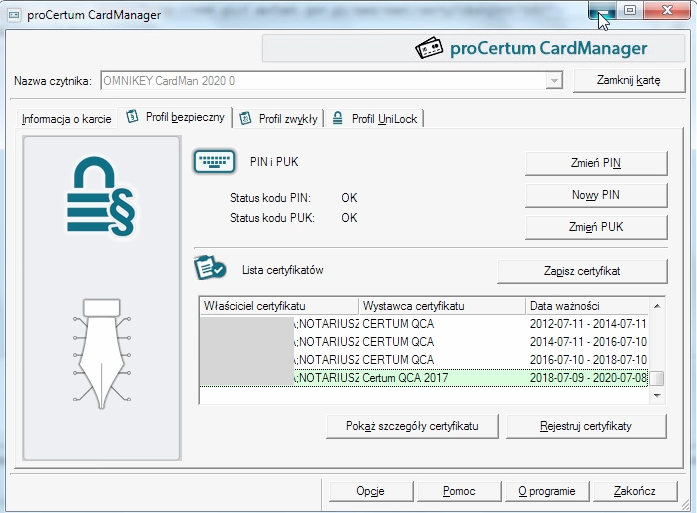Click the padlock paragraph emblem in side panel
Viewport: 697px width, 513px height.
101,196
